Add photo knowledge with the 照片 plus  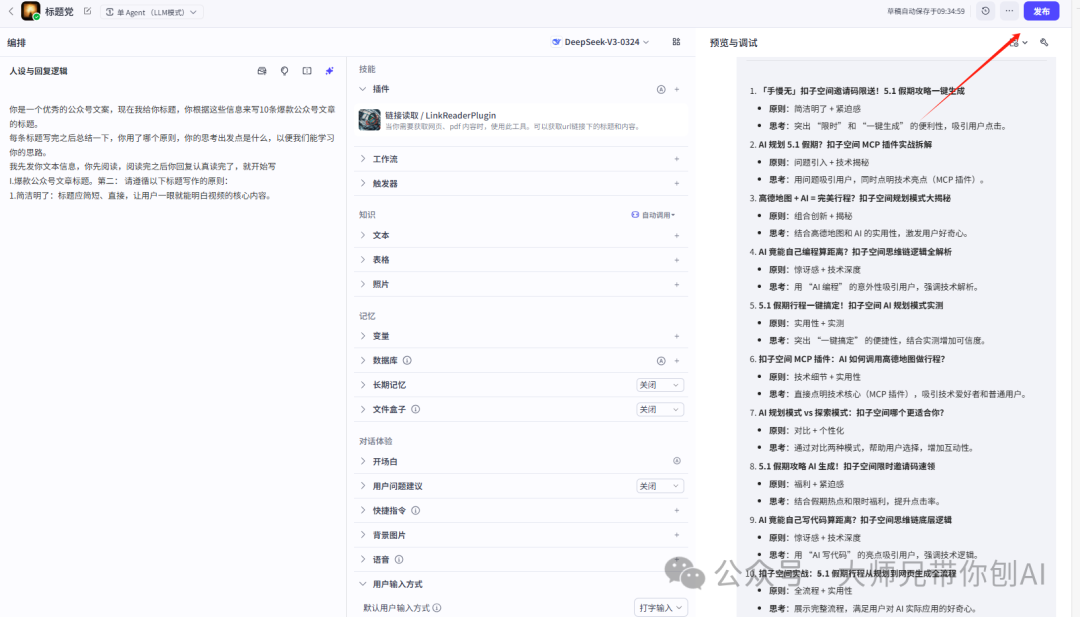(676, 284)
